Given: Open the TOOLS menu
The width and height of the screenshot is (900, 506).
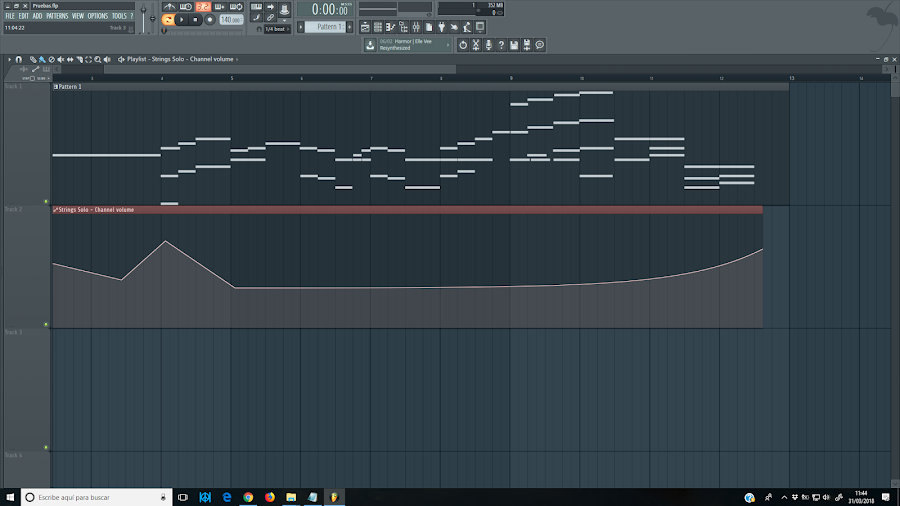Looking at the screenshot, I should (x=119, y=16).
